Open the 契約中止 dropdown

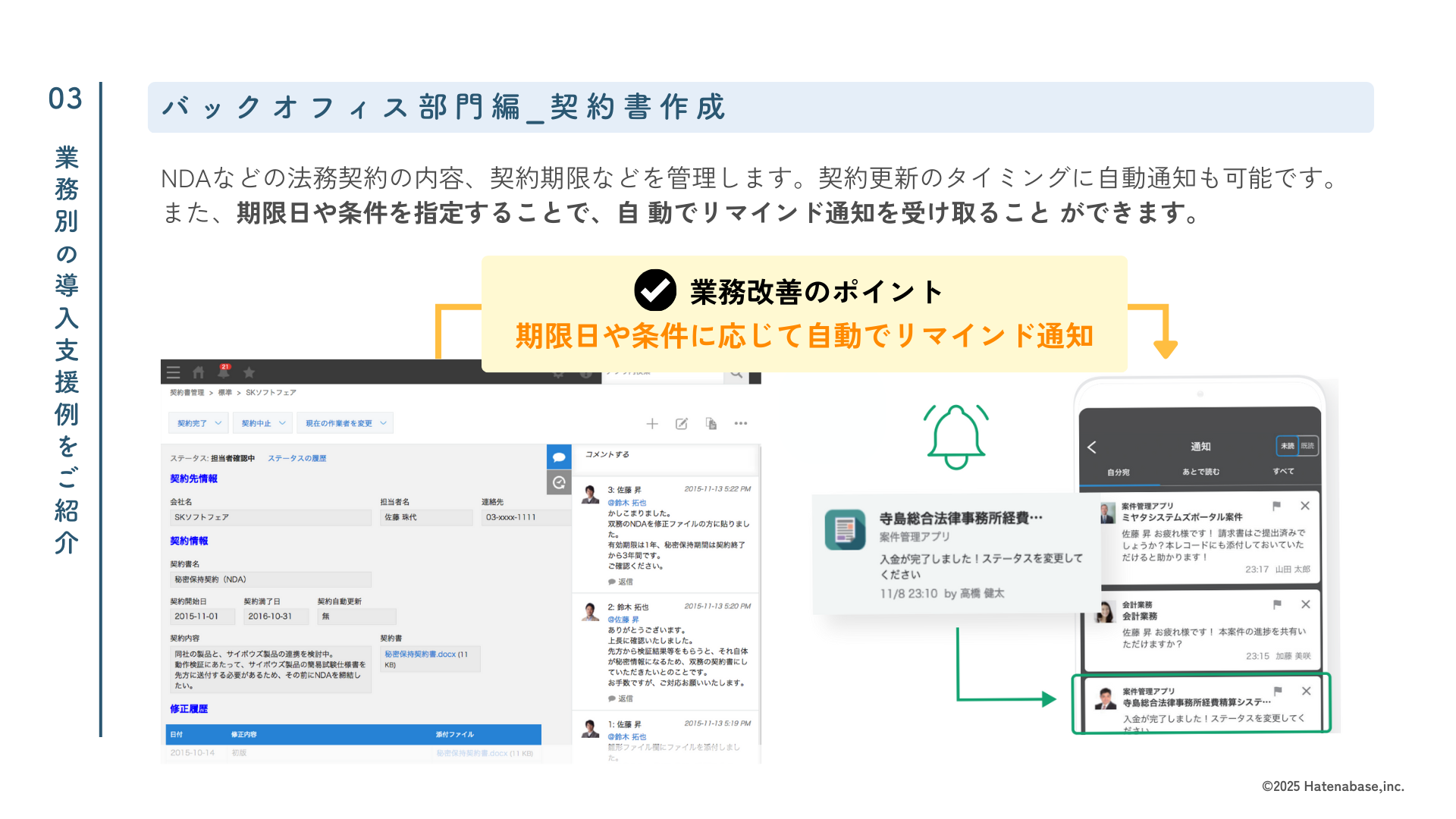point(262,422)
